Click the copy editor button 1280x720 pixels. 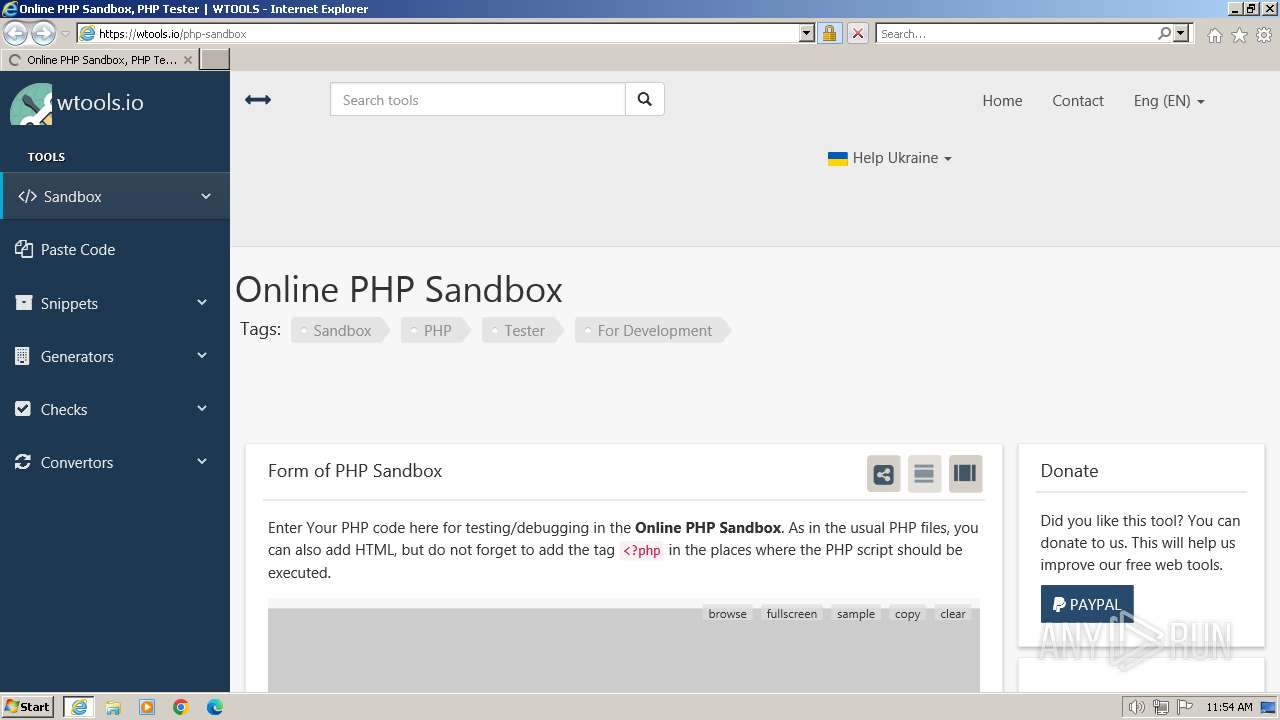tap(907, 614)
